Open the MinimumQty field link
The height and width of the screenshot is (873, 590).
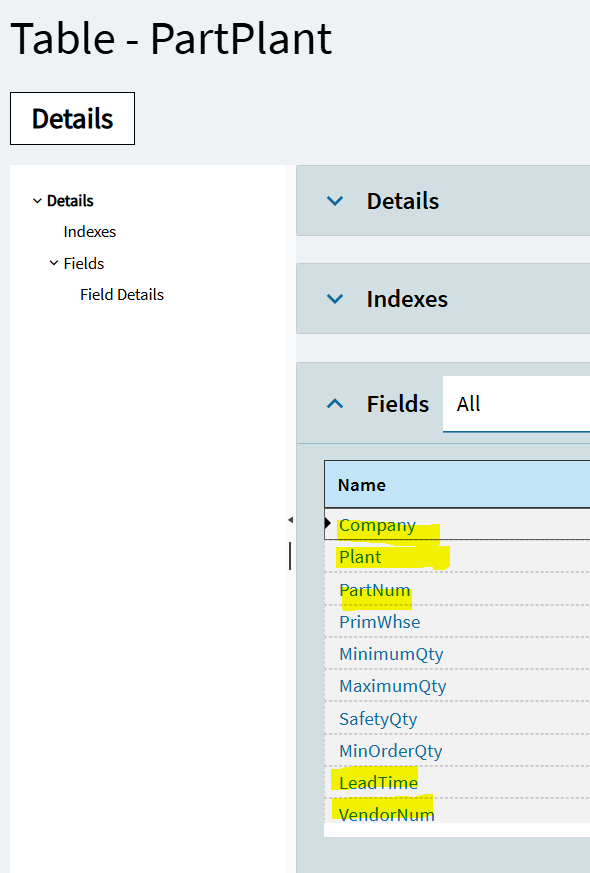point(391,654)
